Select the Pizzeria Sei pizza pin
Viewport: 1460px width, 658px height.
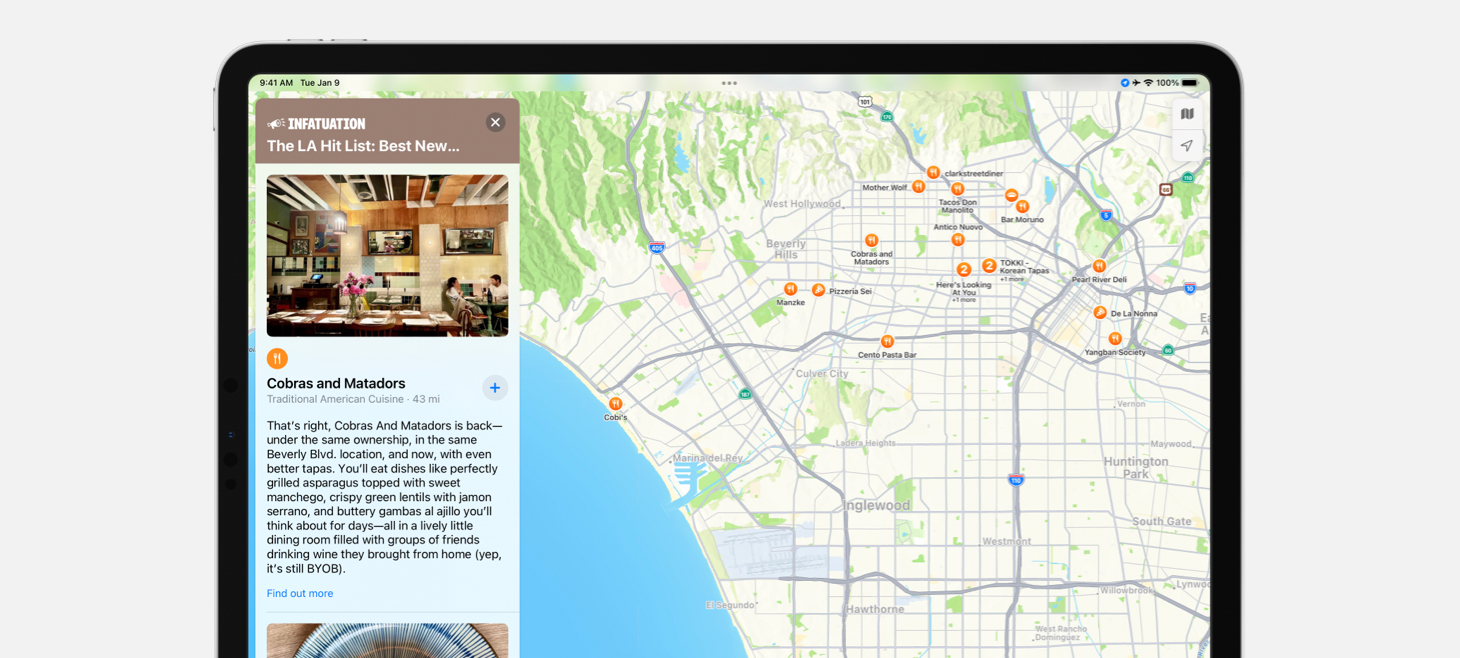(x=819, y=290)
